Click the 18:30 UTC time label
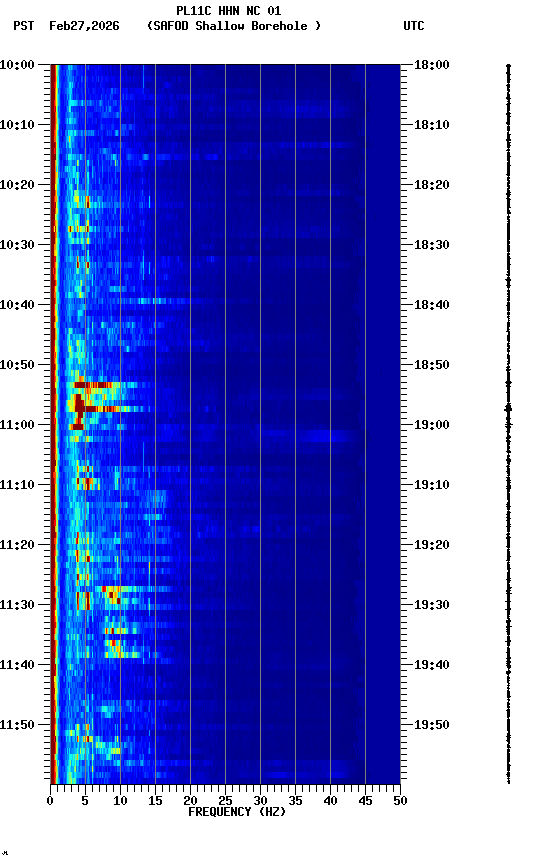The image size is (552, 864). 432,245
